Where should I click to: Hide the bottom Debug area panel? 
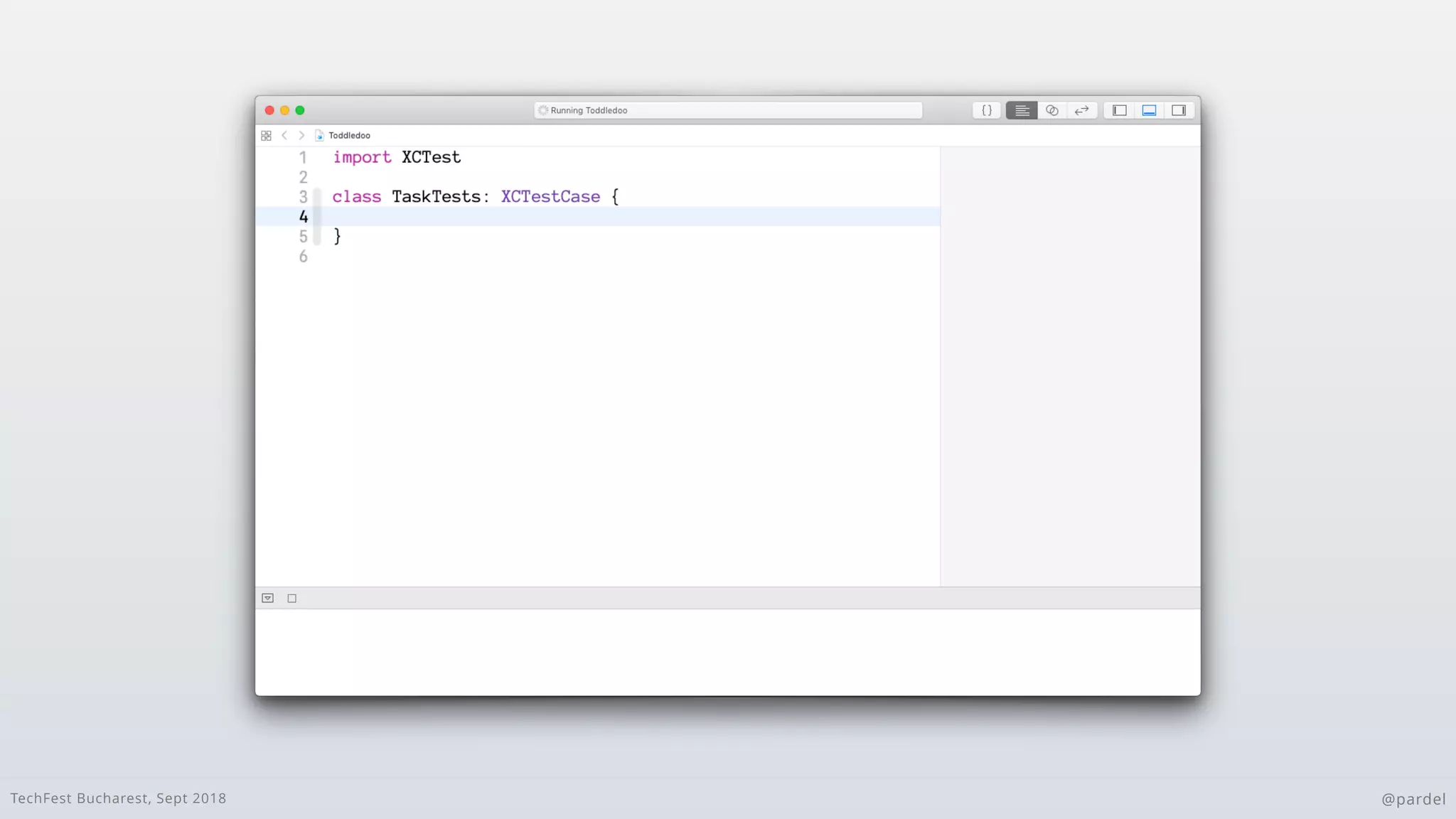(x=1149, y=110)
